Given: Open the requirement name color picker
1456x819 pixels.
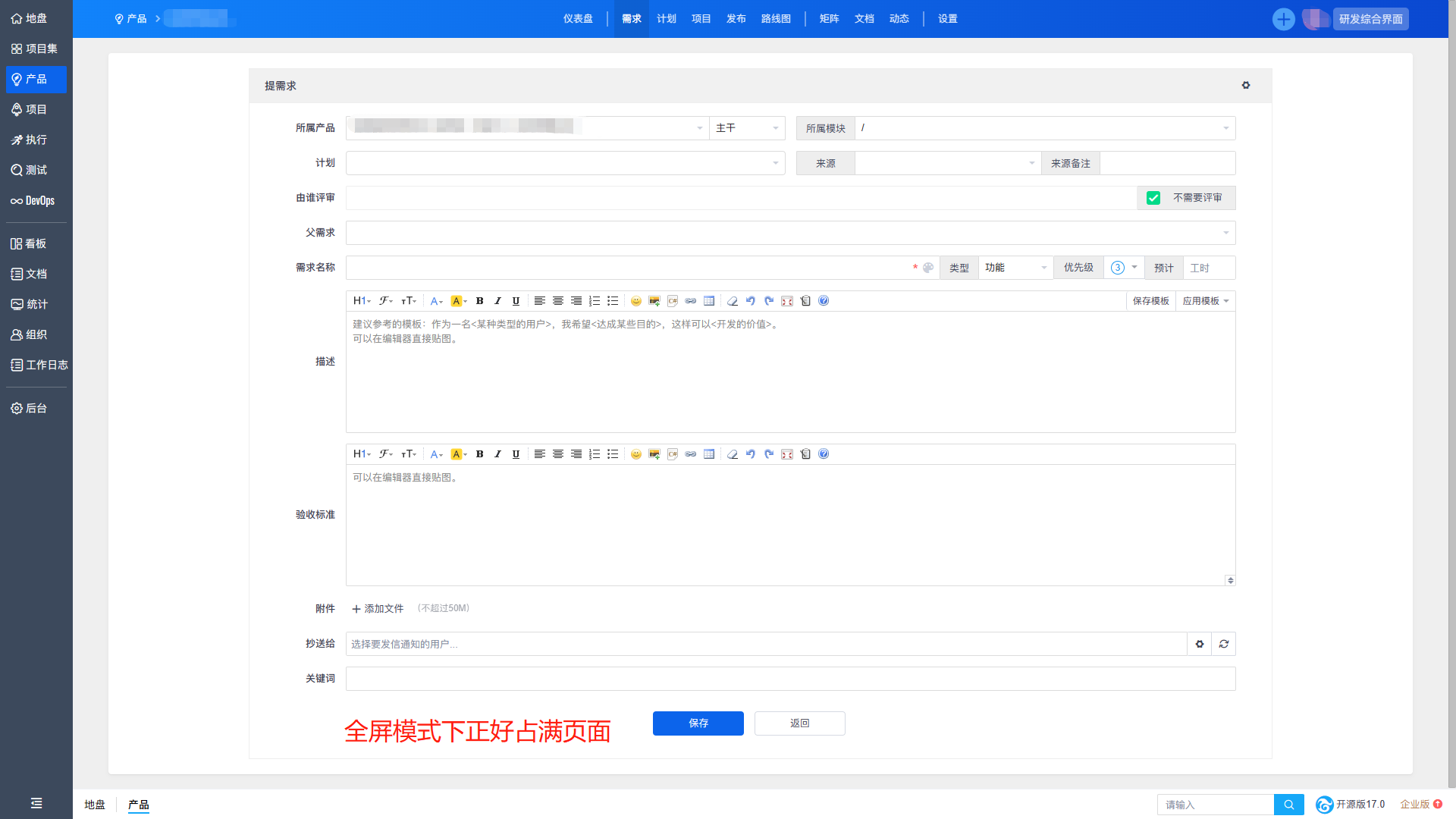Looking at the screenshot, I should tap(928, 268).
